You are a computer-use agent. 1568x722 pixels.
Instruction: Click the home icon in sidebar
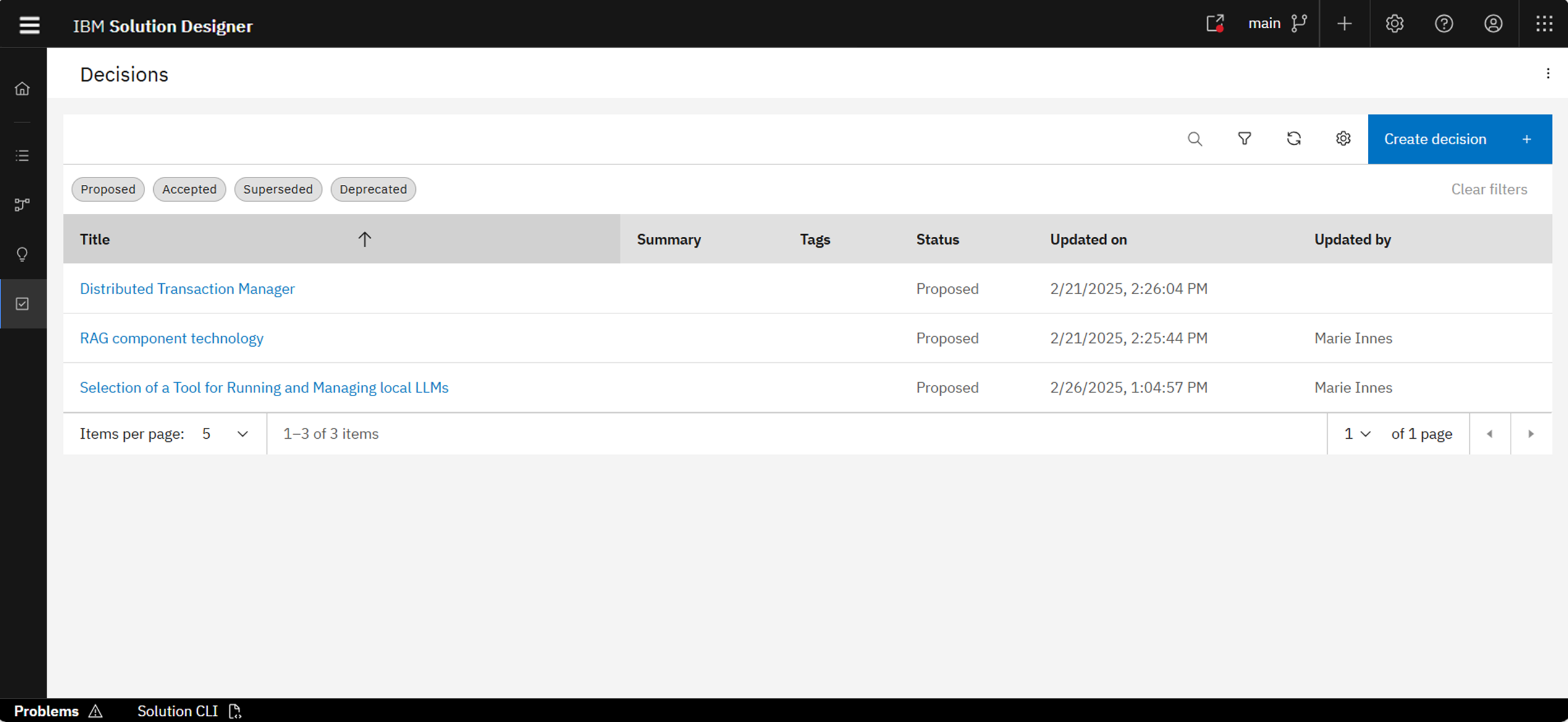[x=22, y=89]
